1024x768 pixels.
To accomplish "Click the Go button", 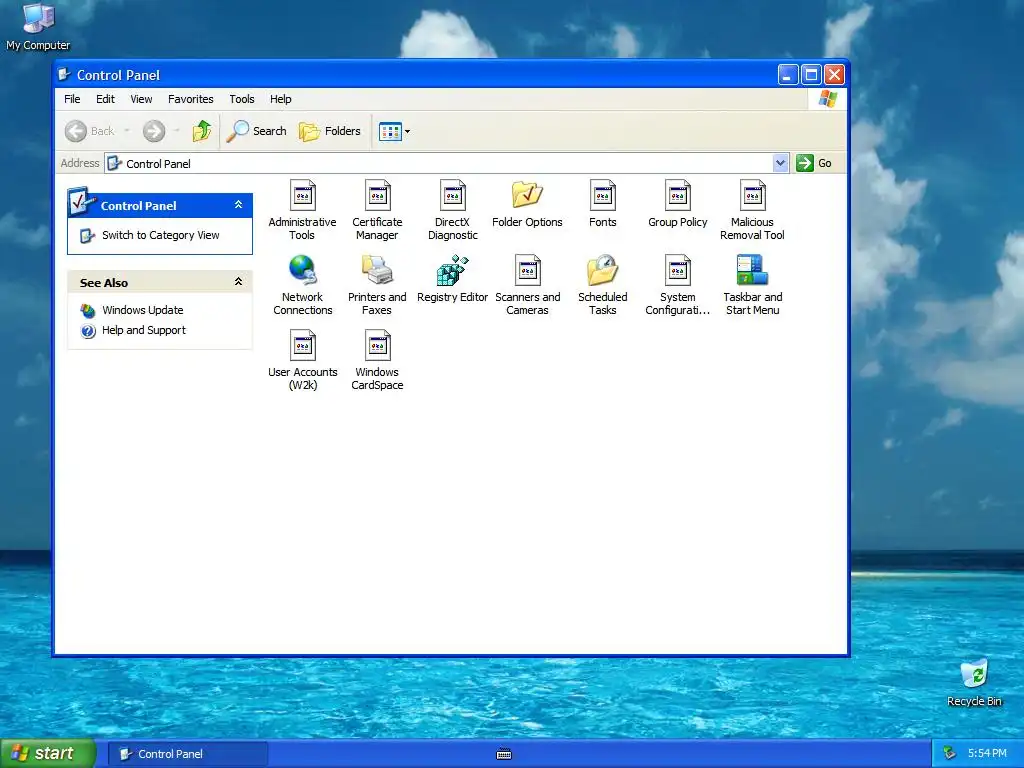I will tap(814, 163).
